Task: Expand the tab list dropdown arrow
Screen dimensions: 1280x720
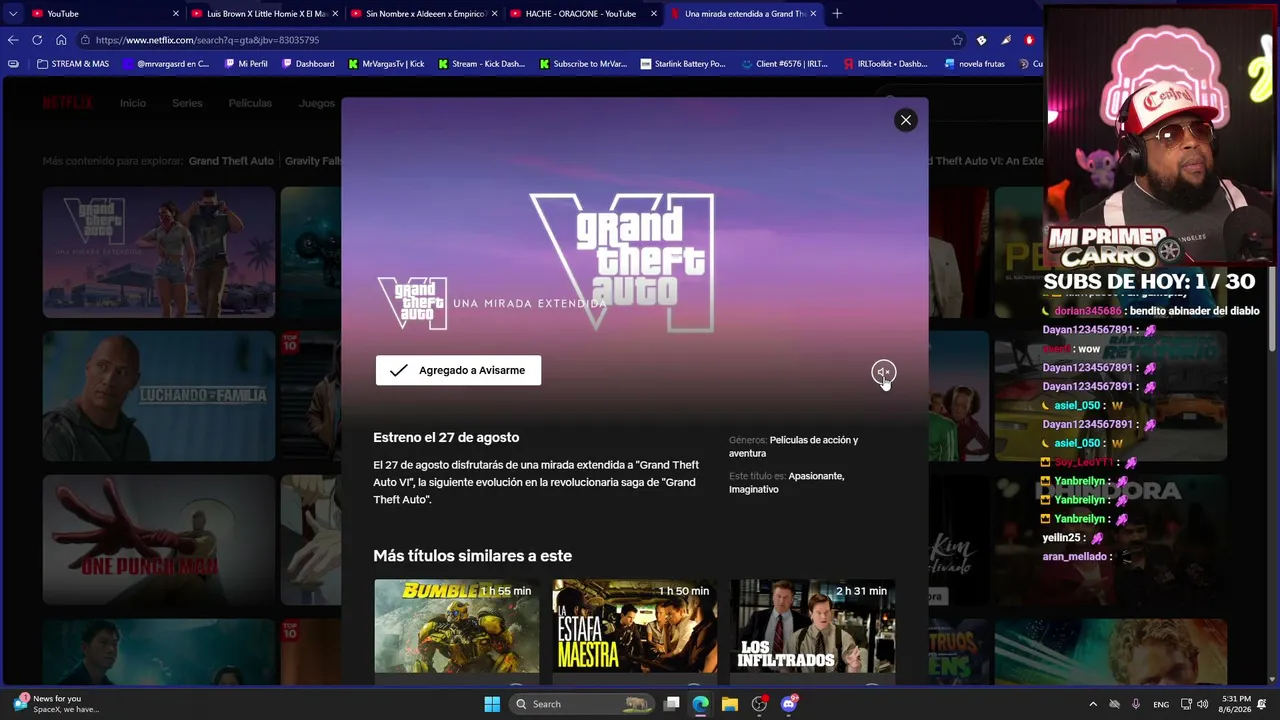Action: click(12, 14)
